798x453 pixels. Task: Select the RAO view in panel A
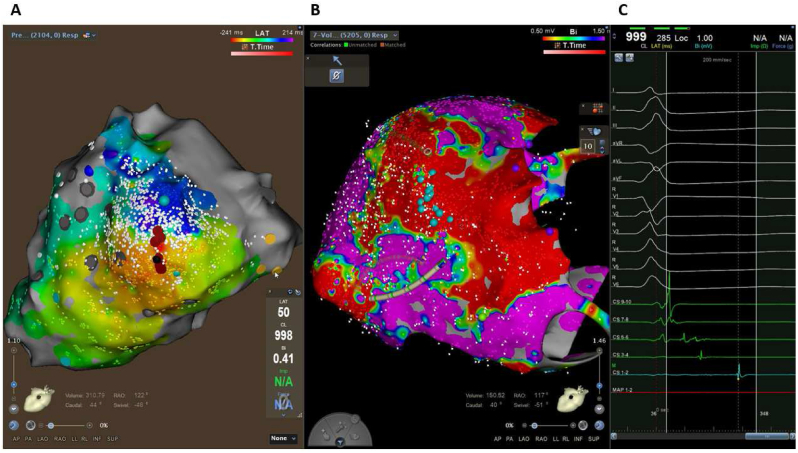pyautogui.click(x=60, y=439)
